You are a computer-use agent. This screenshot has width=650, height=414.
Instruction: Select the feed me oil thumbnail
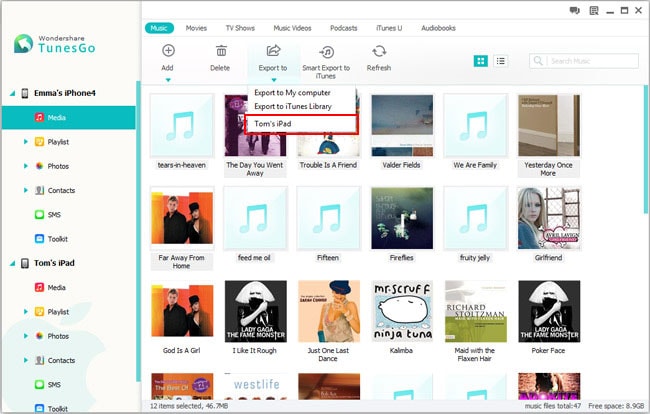coord(255,218)
